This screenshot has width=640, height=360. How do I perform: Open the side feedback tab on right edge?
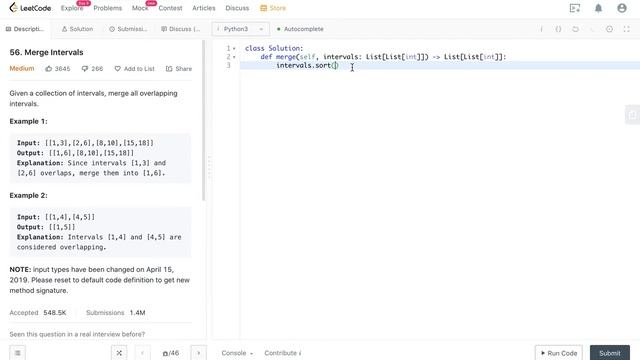[x=632, y=115]
